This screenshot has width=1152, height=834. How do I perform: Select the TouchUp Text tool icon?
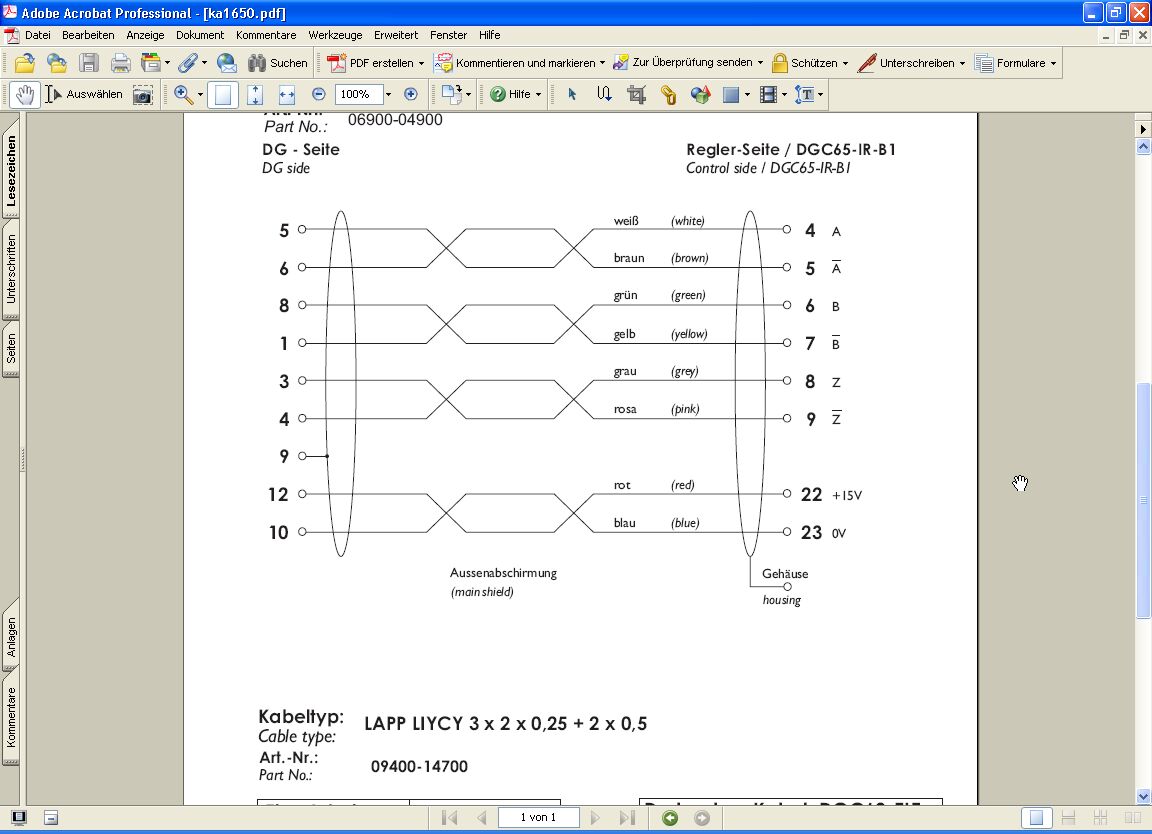[x=805, y=94]
